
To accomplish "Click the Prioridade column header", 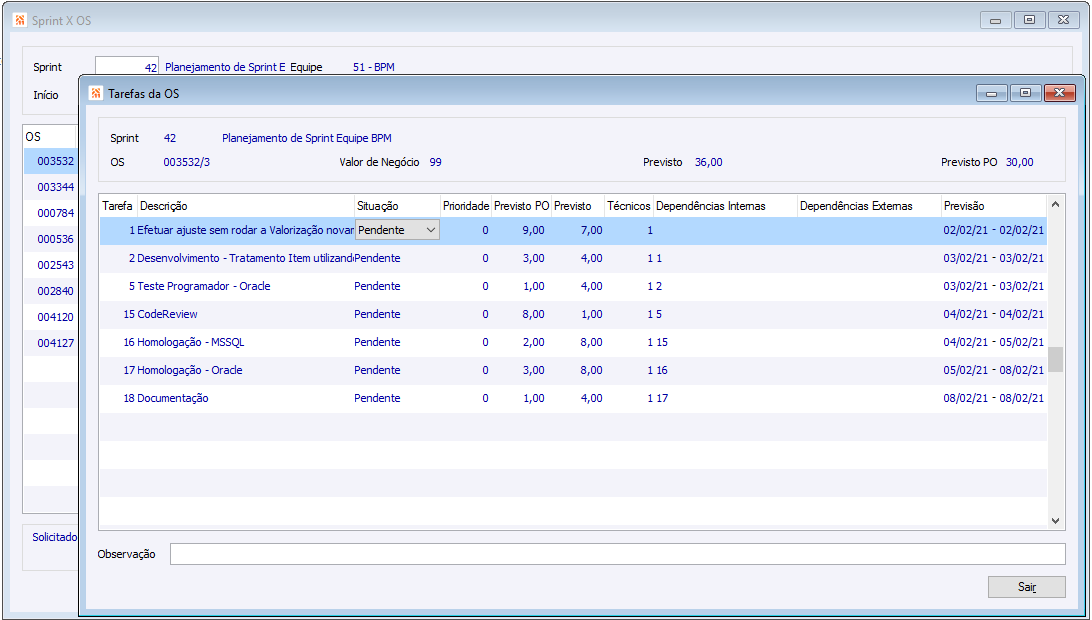I will pos(466,206).
